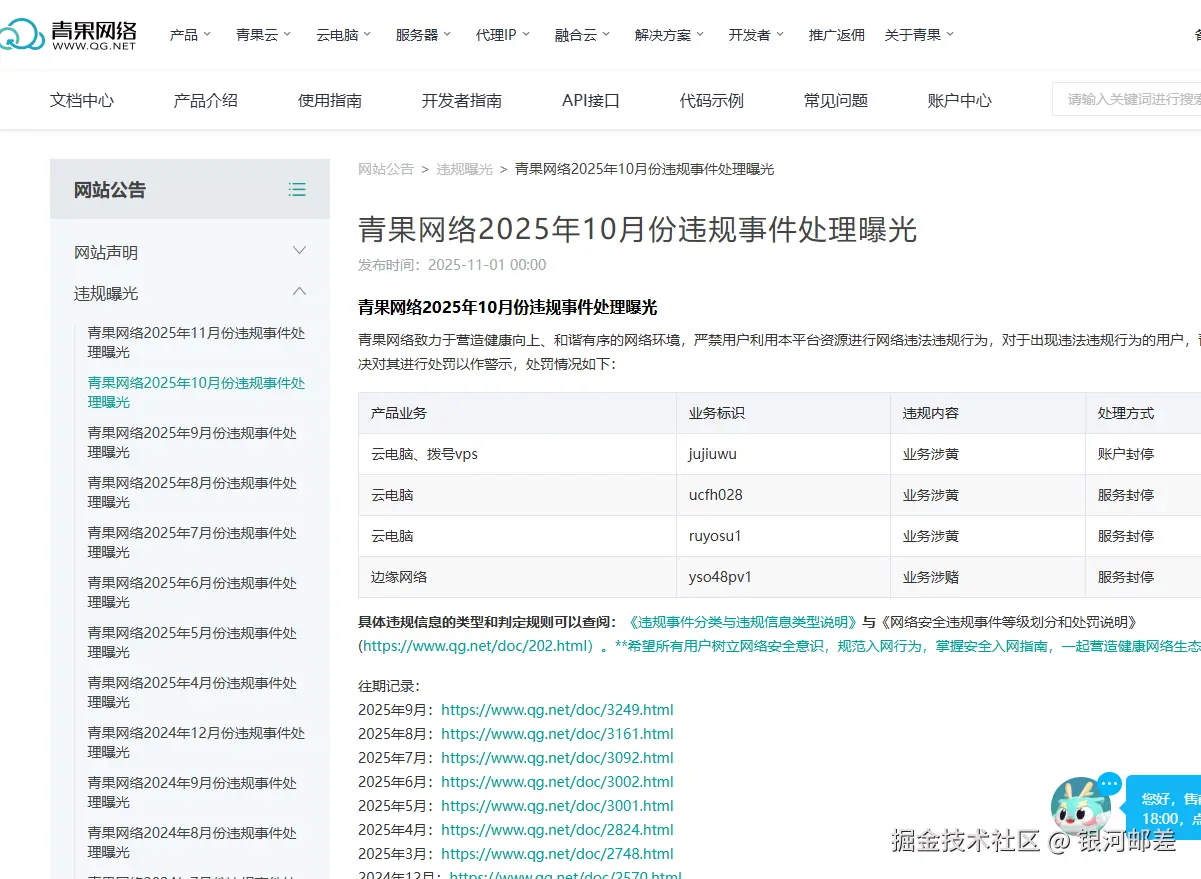Viewport: 1201px width, 879px height.
Task: Open 2025年11月份违规事件 sidebar item
Action: (196, 342)
